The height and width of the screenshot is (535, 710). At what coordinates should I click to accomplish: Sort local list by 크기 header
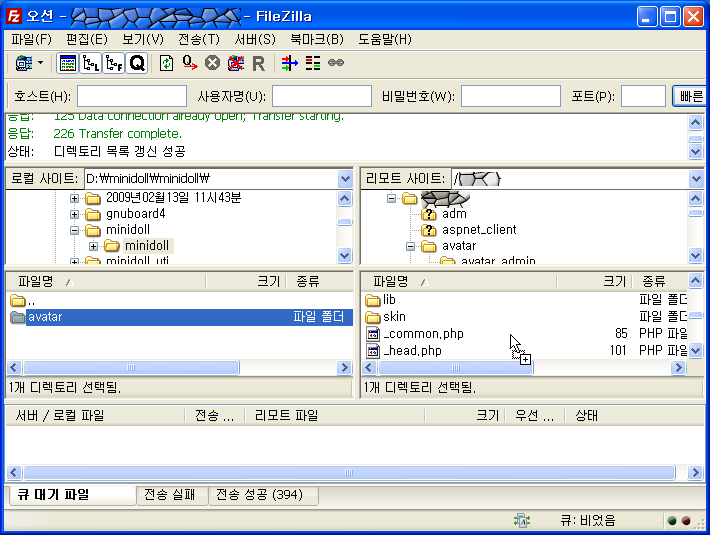click(x=247, y=282)
